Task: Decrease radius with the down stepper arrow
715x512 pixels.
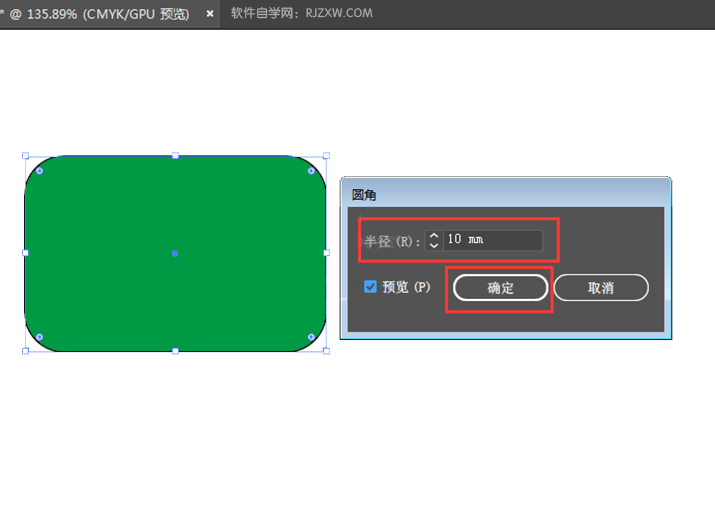Action: [x=434, y=245]
